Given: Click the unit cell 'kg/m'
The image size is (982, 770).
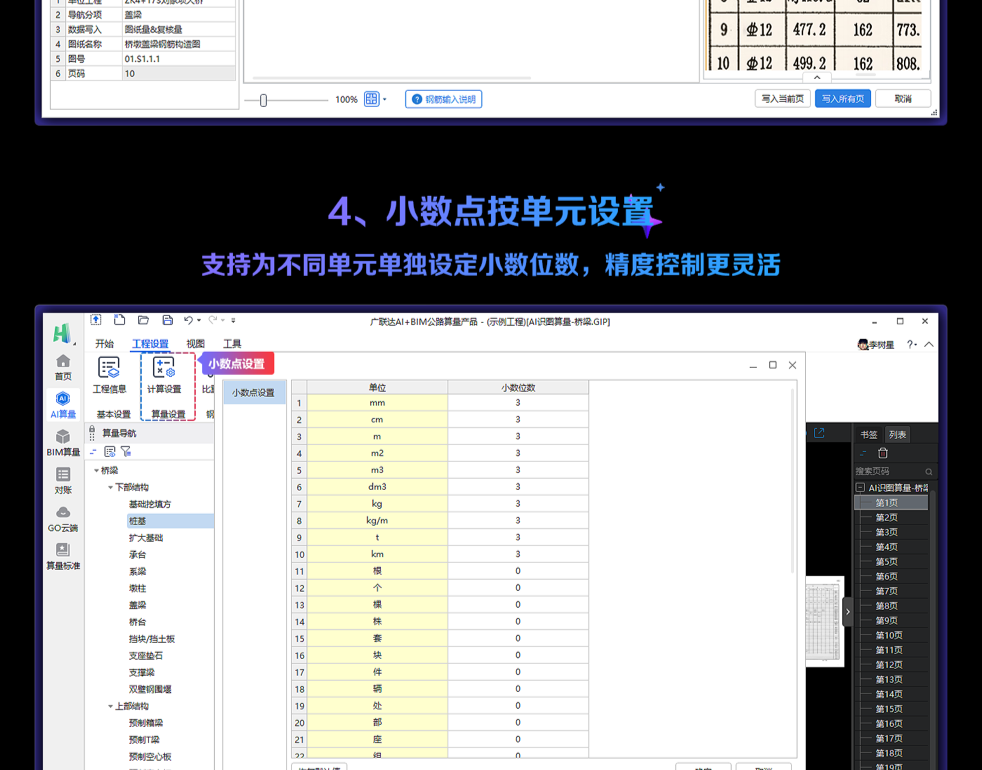Looking at the screenshot, I should (x=377, y=520).
